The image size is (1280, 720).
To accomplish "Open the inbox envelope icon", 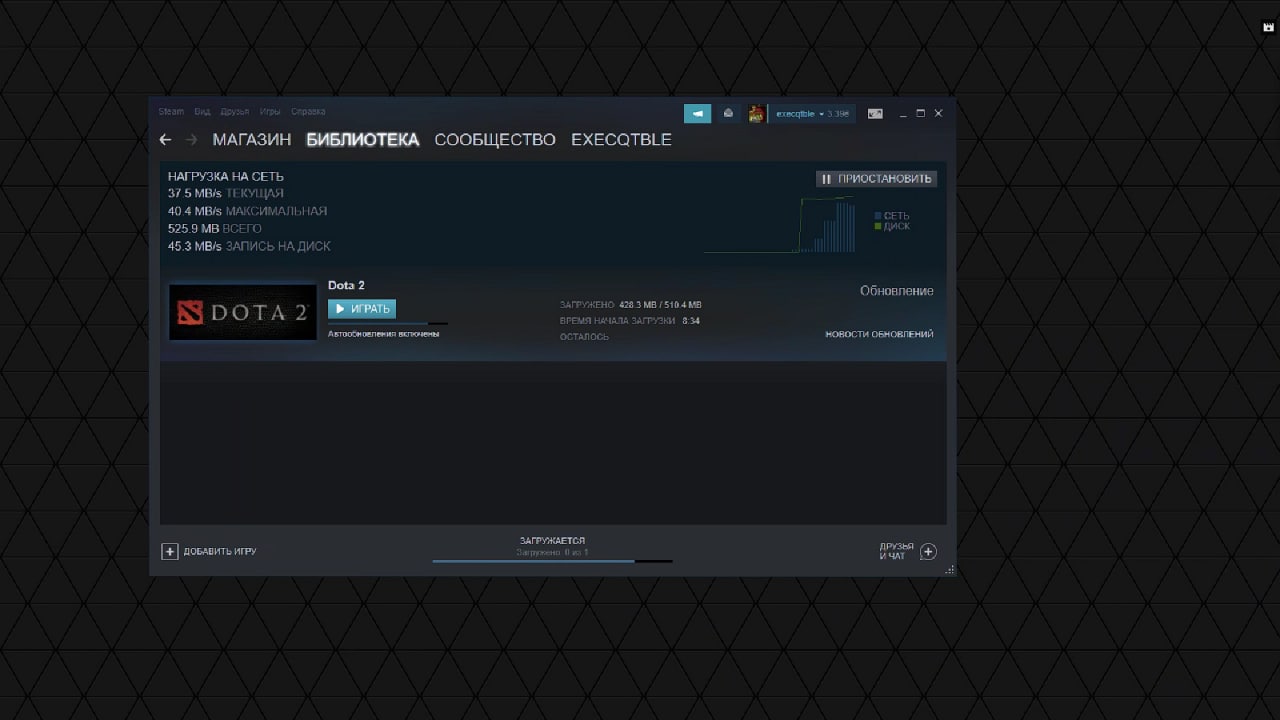I will 728,113.
